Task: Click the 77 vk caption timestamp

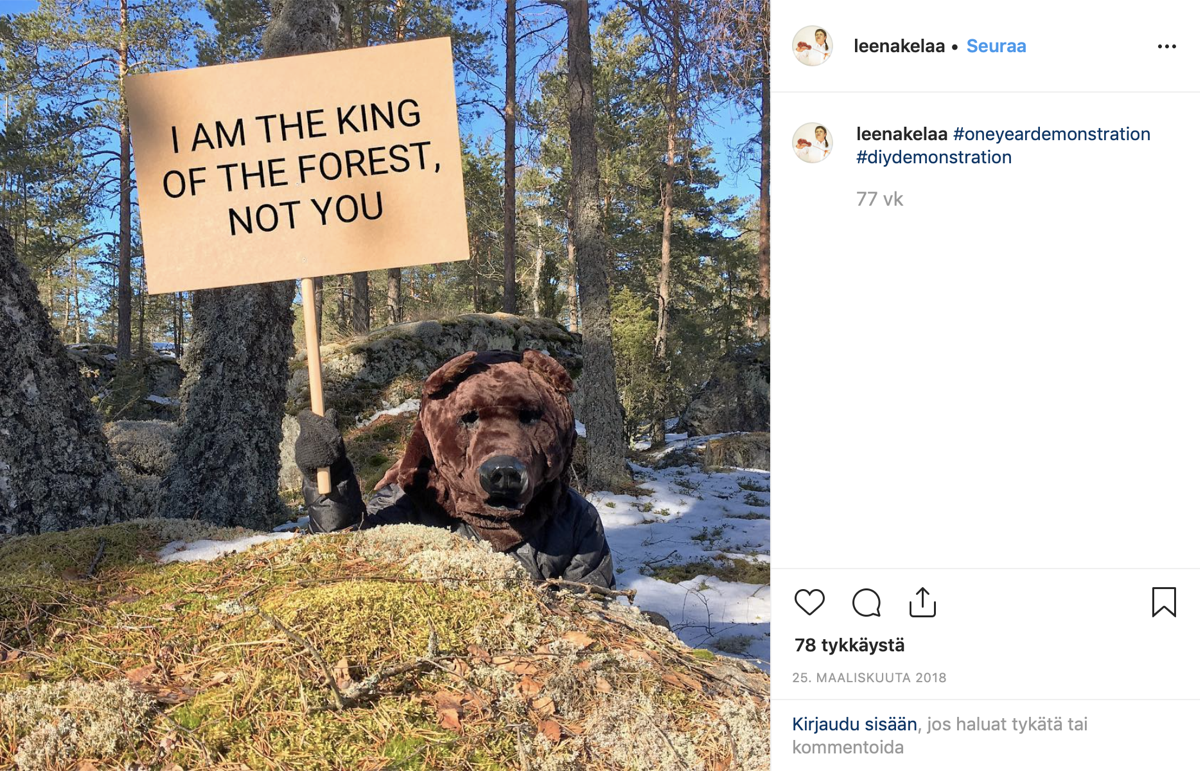Action: pyautogui.click(x=879, y=199)
